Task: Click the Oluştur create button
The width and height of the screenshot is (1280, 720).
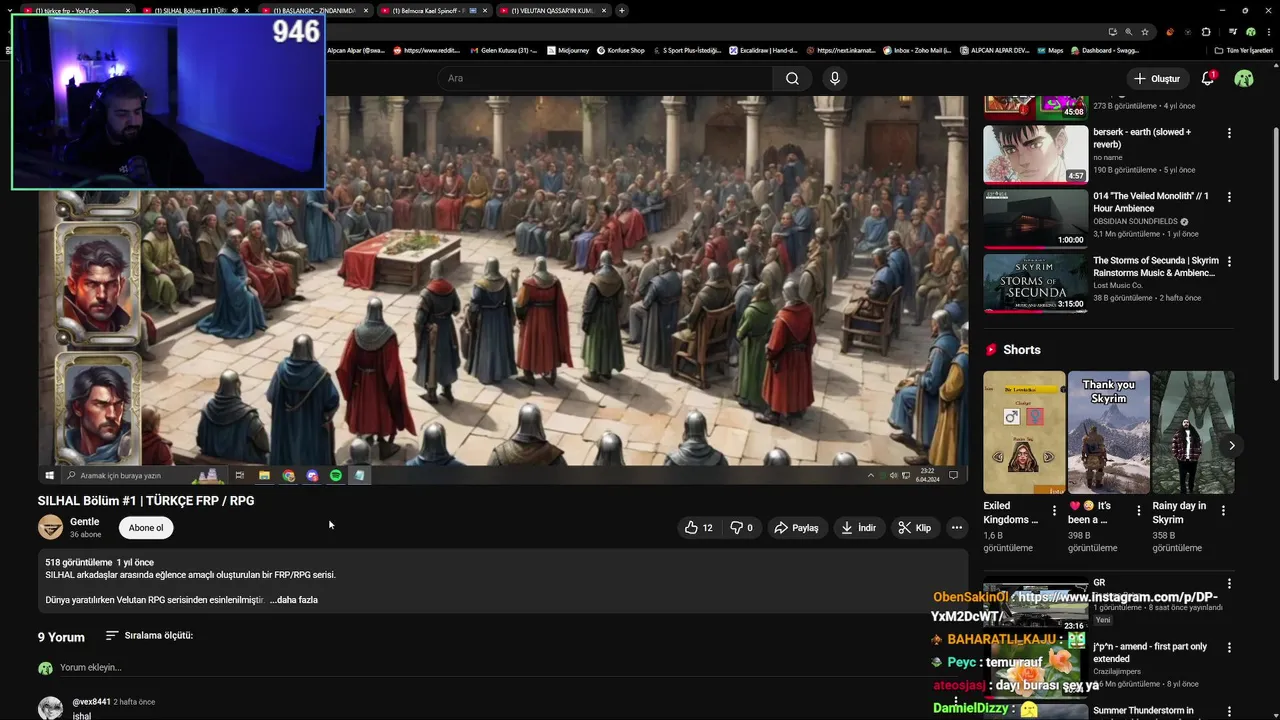Action: [1157, 78]
